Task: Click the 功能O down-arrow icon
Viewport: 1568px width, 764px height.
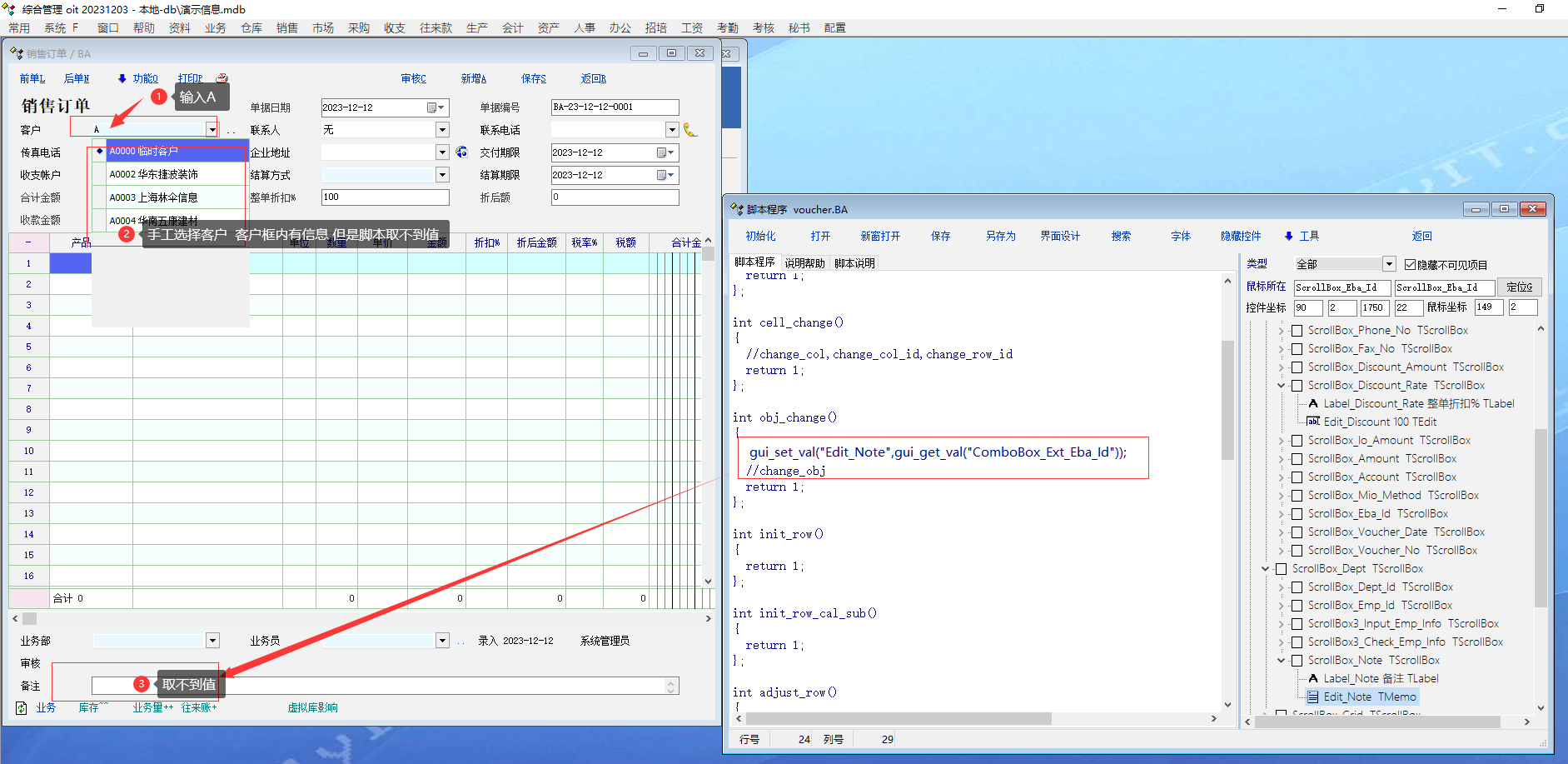Action: point(122,78)
